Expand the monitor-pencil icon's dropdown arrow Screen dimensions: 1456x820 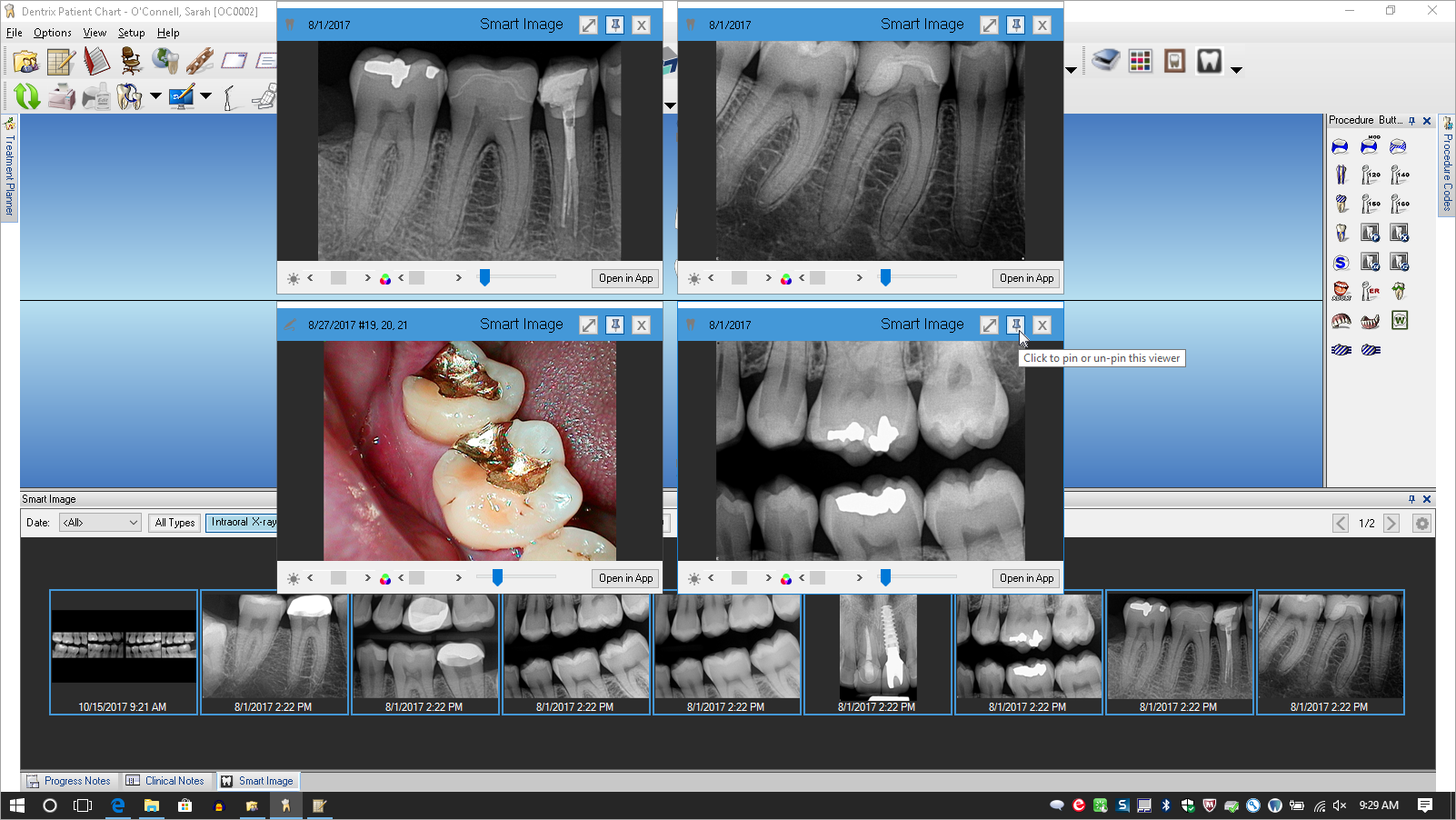click(x=205, y=95)
